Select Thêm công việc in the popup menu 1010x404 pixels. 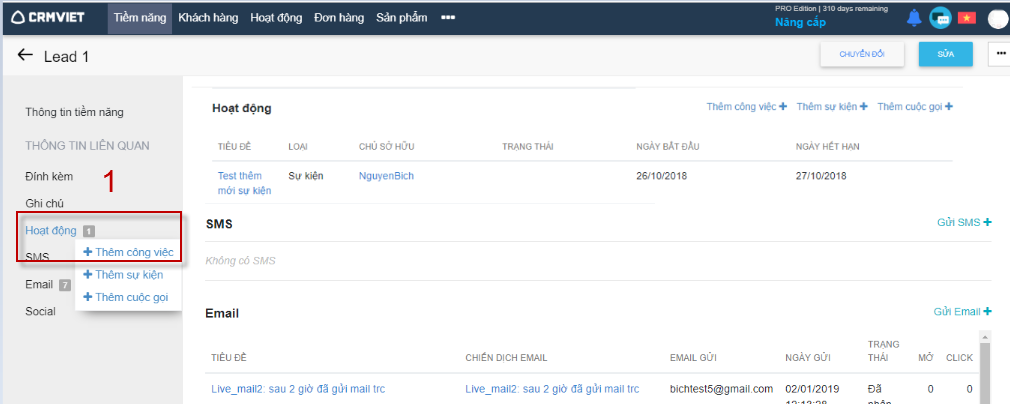[x=128, y=252]
